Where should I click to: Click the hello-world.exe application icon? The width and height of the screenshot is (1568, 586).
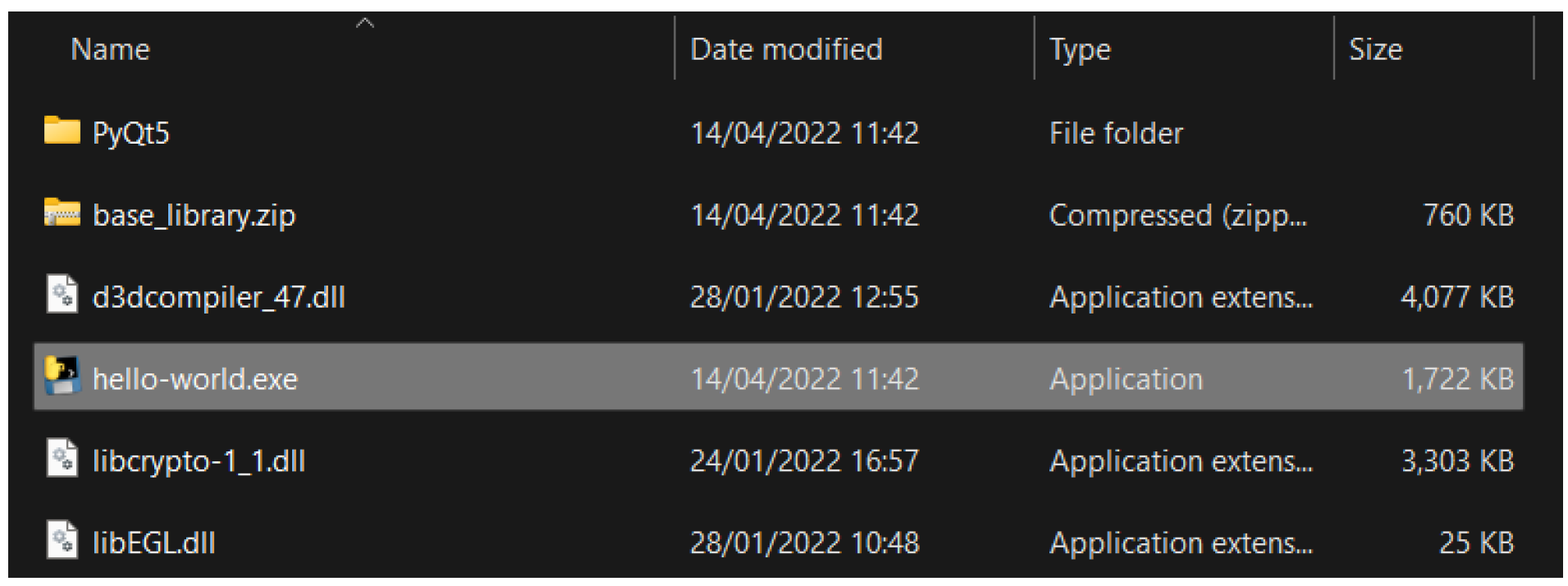point(62,377)
